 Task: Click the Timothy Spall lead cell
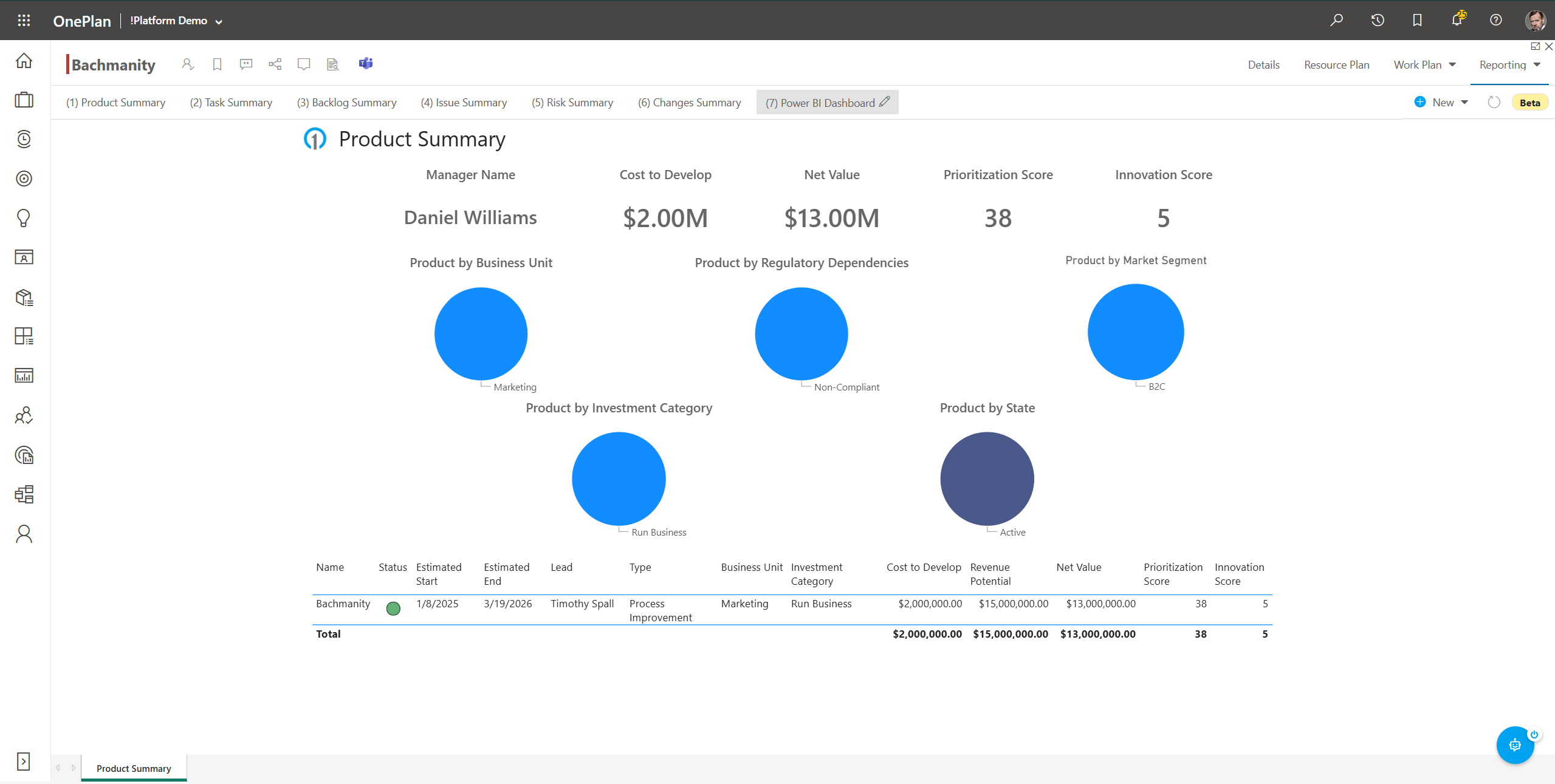click(582, 604)
